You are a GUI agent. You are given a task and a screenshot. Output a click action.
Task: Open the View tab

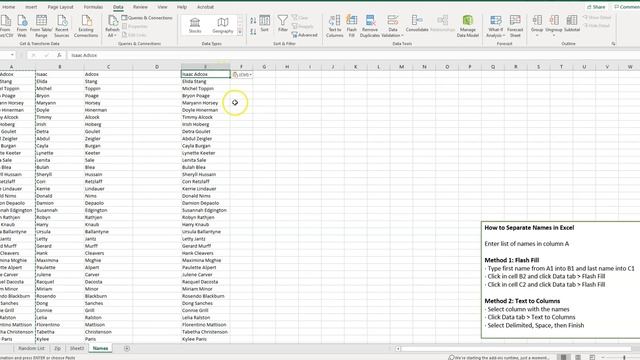[162, 7]
